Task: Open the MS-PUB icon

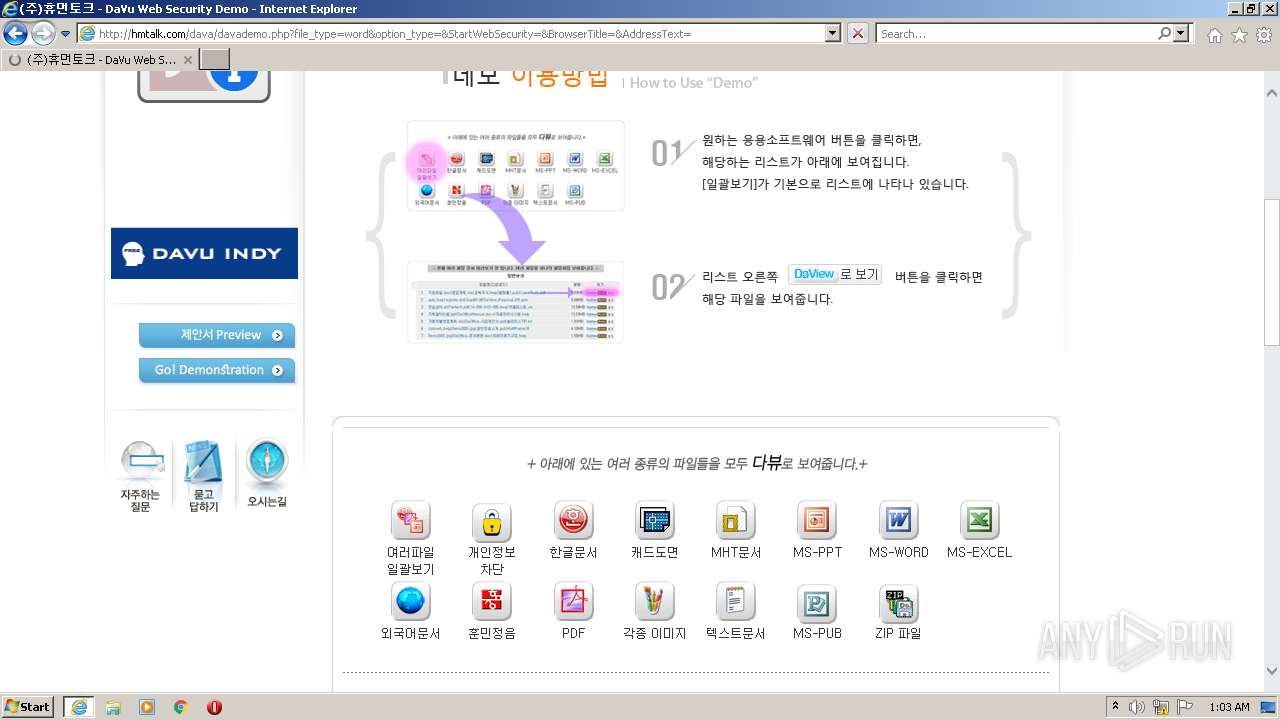Action: pos(817,602)
